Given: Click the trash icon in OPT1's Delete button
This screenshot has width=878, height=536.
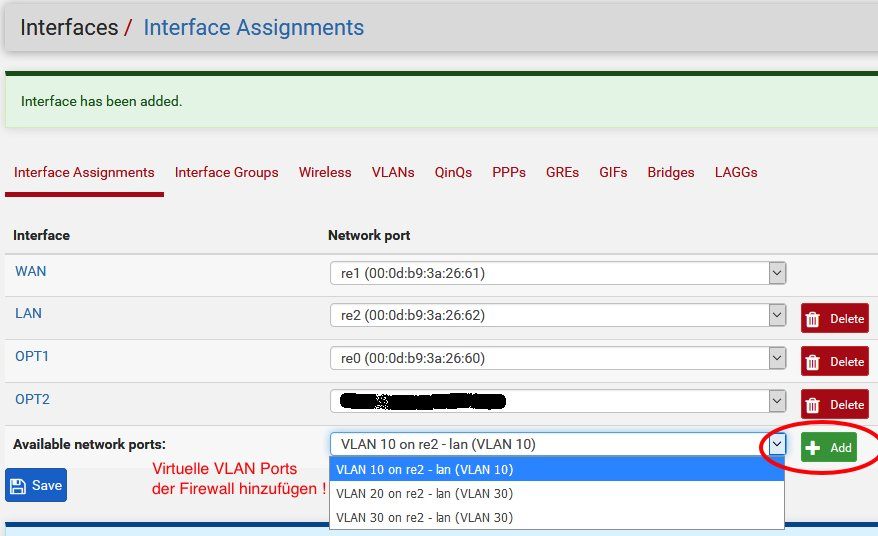Looking at the screenshot, I should (x=812, y=362).
